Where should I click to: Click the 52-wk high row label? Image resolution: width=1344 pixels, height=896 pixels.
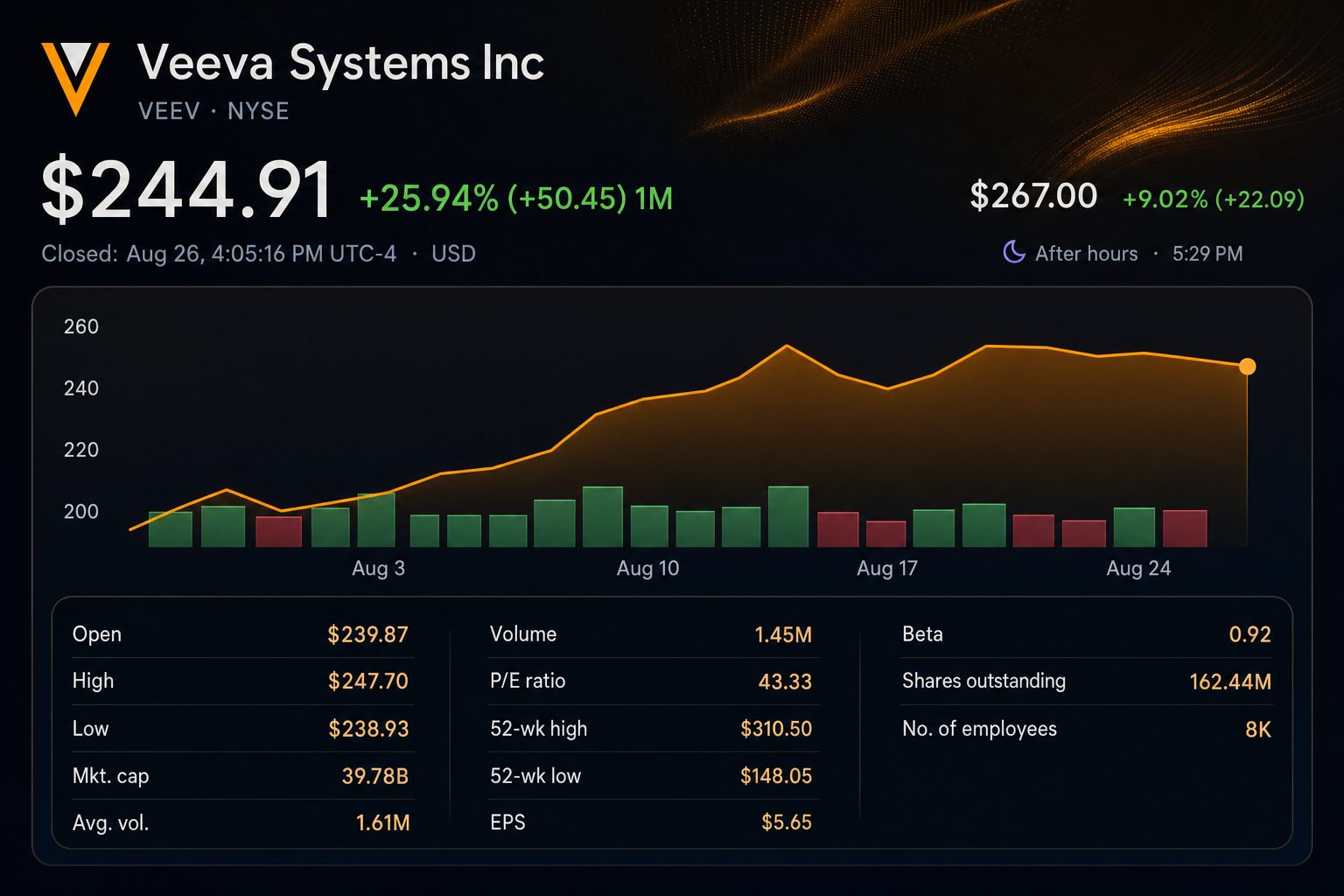538,729
